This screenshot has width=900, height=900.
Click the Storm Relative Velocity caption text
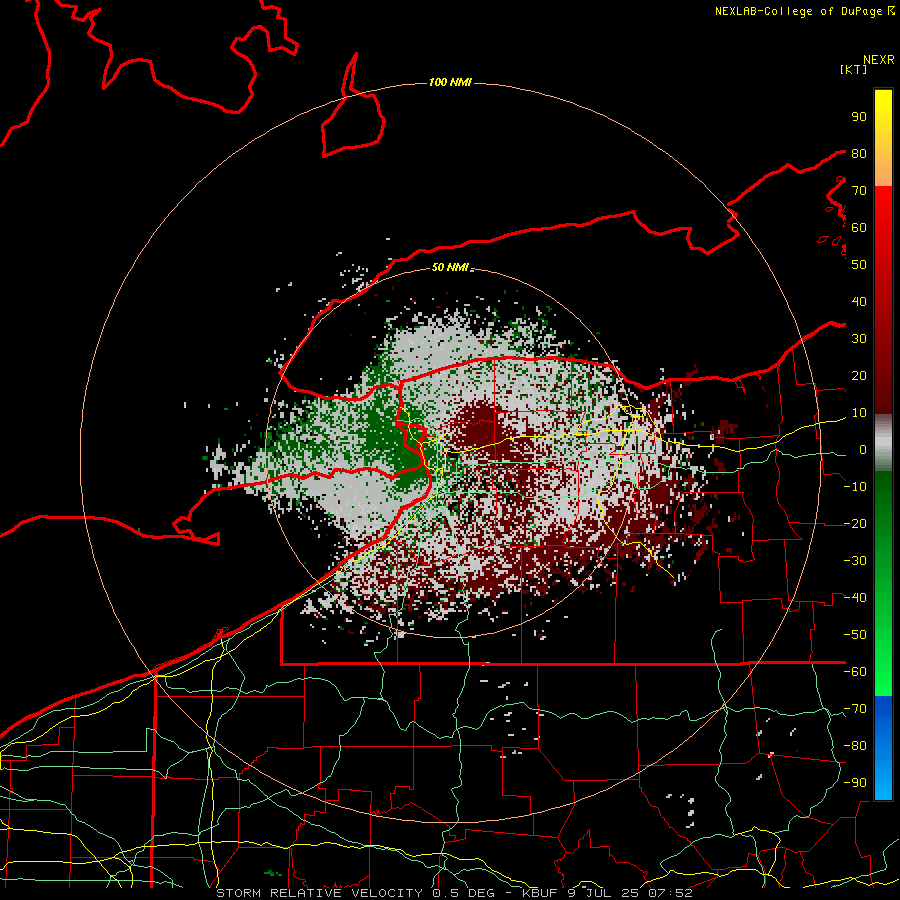(x=454, y=893)
